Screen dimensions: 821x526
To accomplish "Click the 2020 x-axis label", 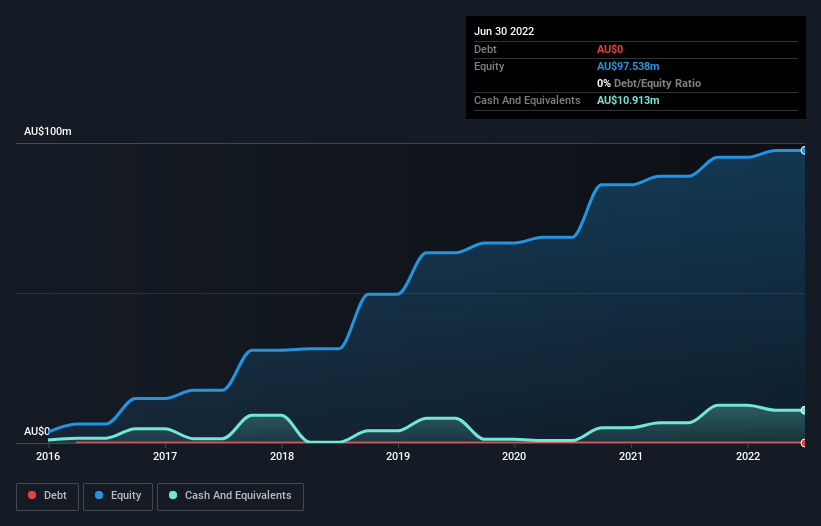I will (x=514, y=456).
